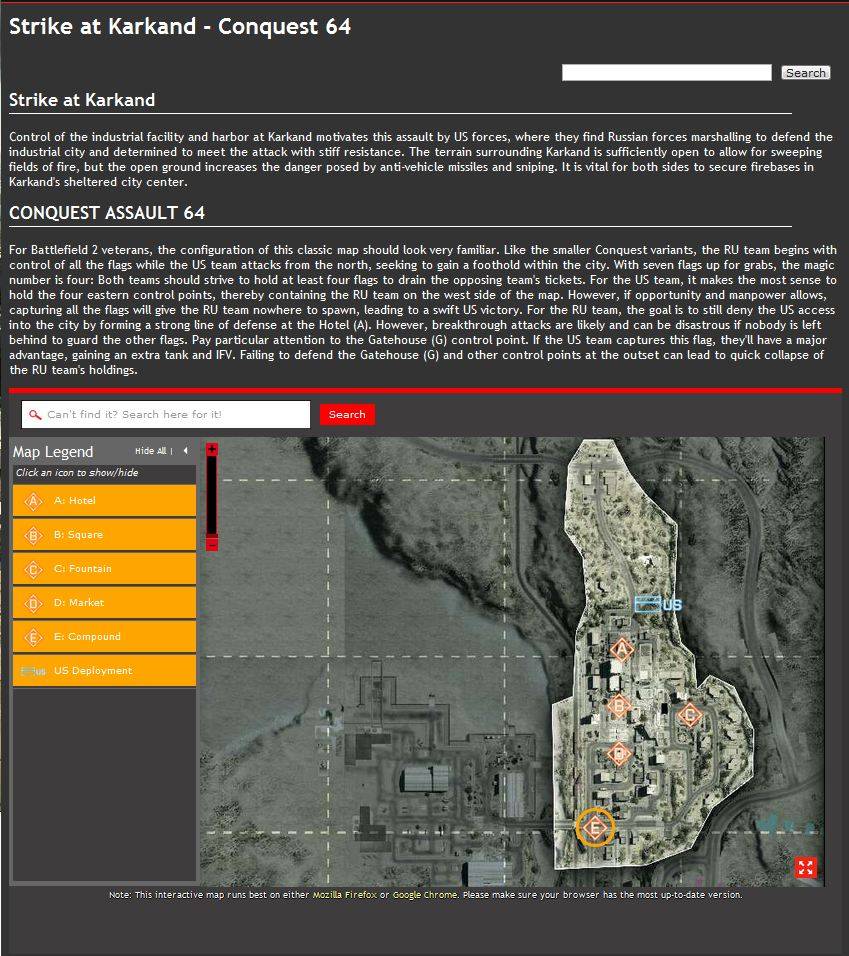Viewport: 849px width, 956px height.
Task: Focus the top search text field
Action: tap(667, 73)
